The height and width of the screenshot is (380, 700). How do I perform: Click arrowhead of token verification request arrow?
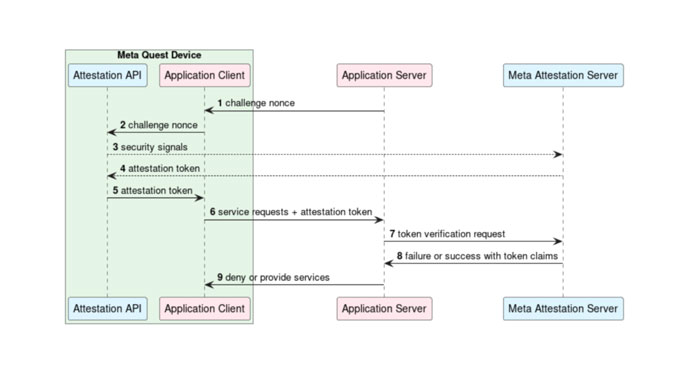[558, 242]
